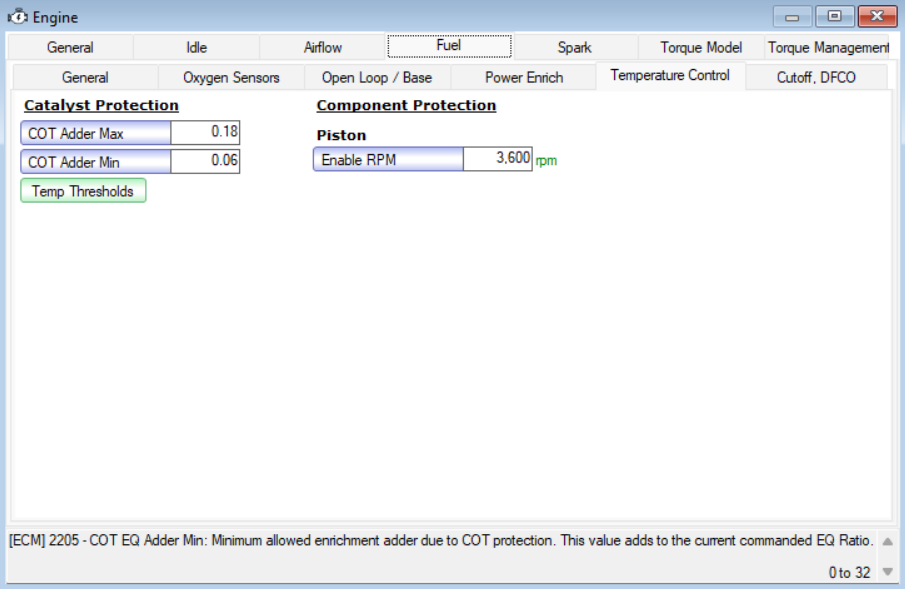The height and width of the screenshot is (589, 905).
Task: Click the COT Adder Min value field
Action: tap(205, 161)
